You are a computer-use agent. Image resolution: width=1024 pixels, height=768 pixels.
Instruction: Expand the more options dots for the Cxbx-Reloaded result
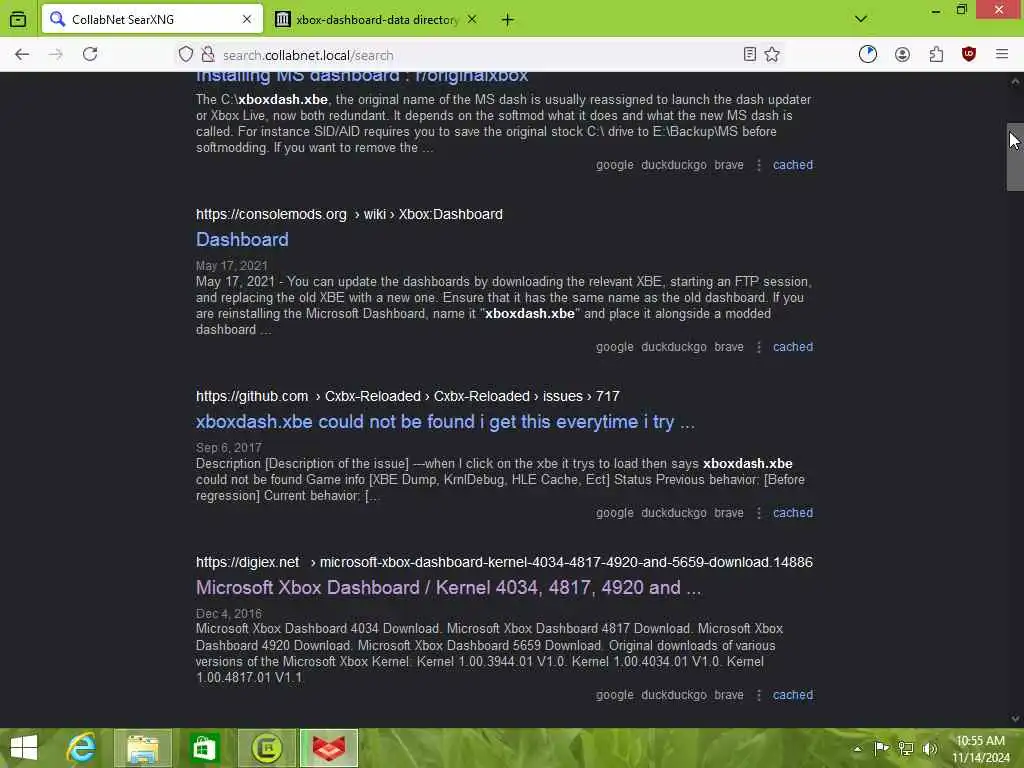coord(758,513)
